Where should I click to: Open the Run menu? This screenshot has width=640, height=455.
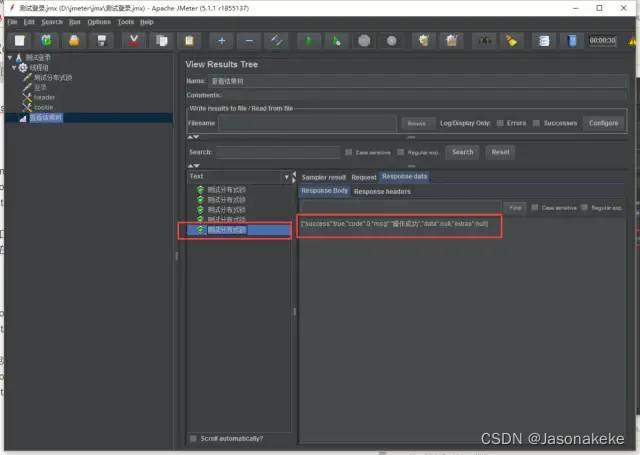pos(74,22)
